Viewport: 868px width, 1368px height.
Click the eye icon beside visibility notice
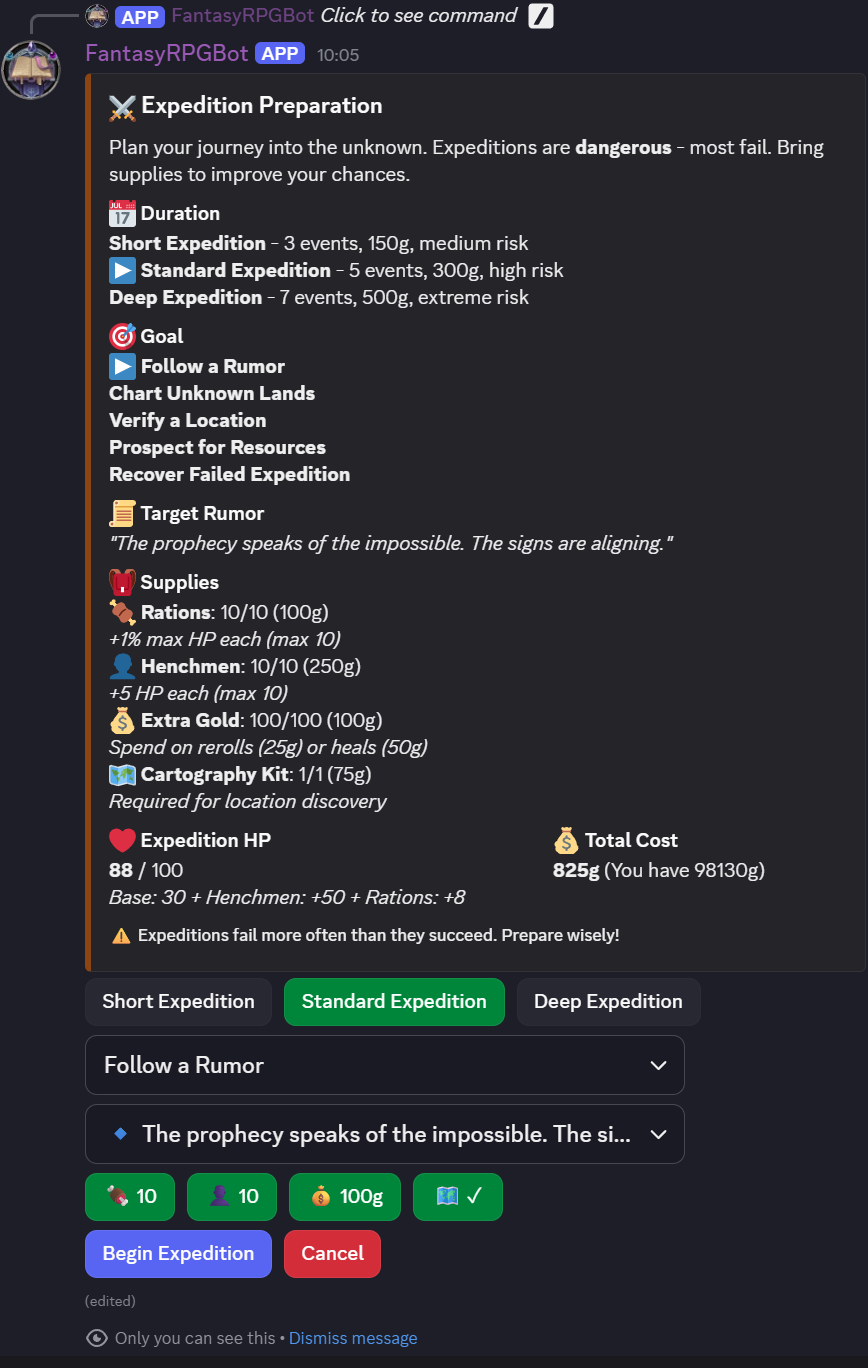97,1338
